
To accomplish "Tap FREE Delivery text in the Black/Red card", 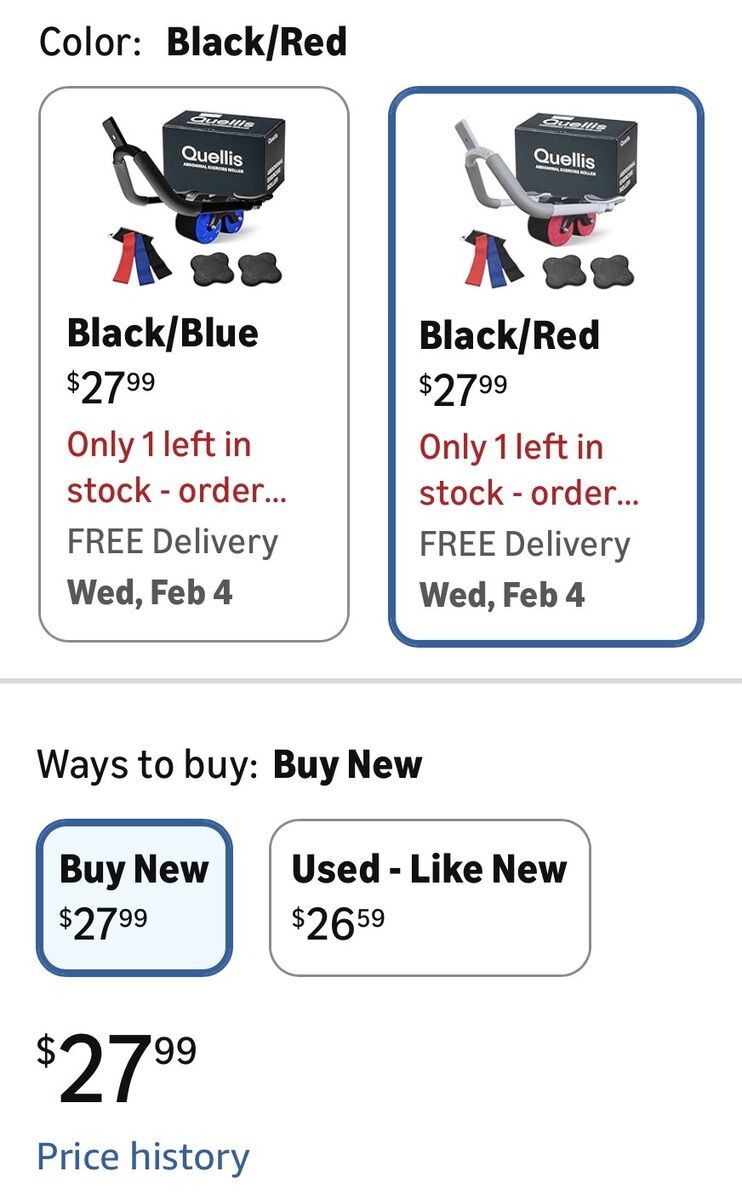I will [524, 545].
